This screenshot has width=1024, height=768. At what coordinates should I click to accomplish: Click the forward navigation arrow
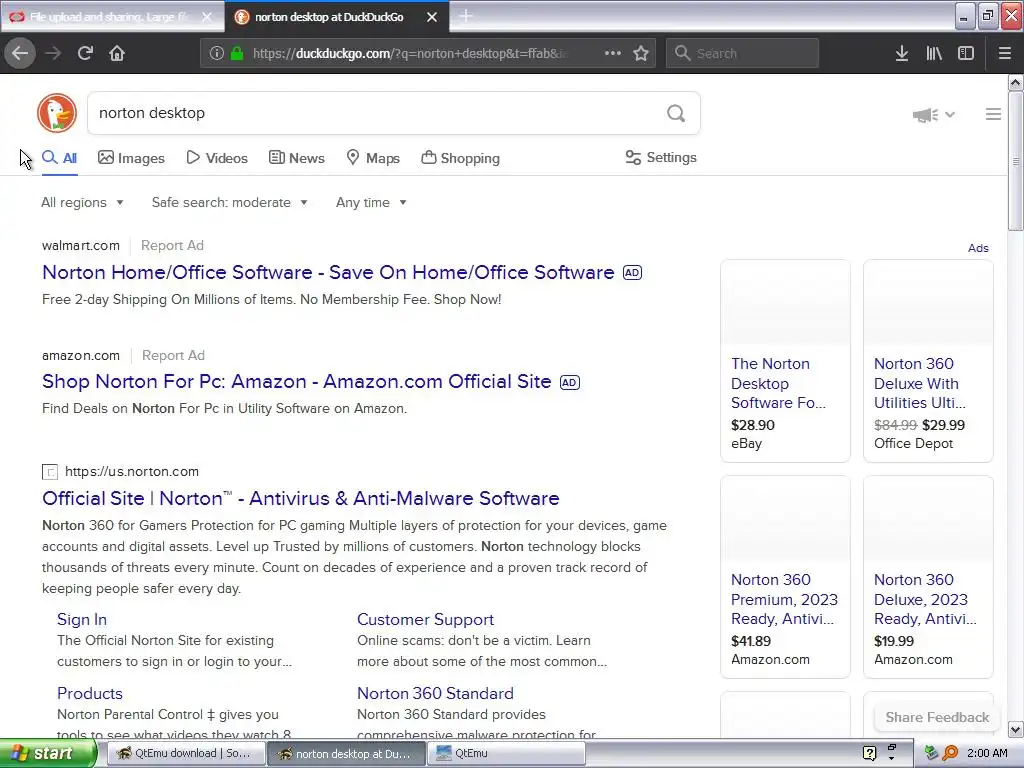(53, 53)
